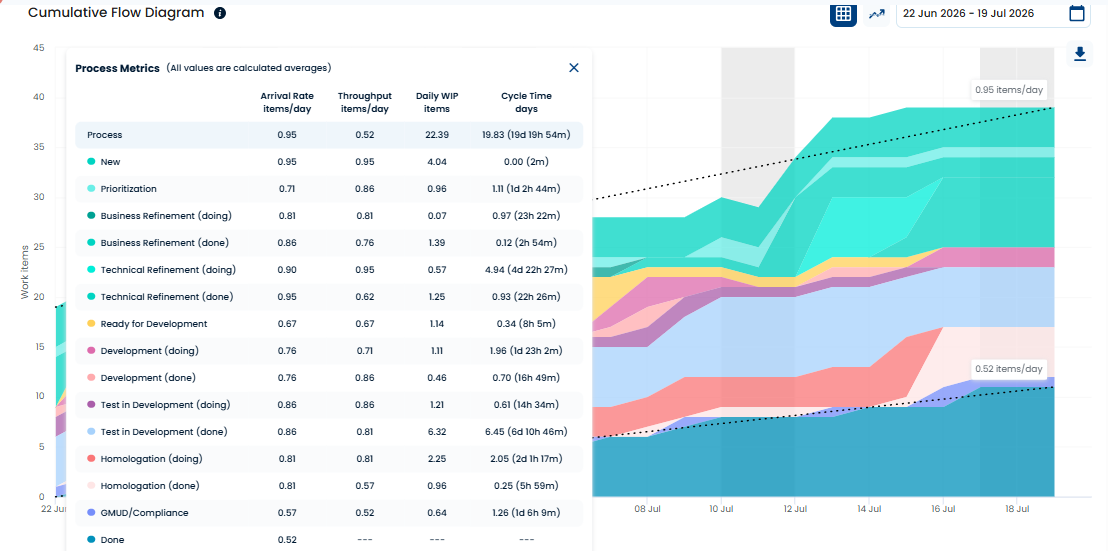The width and height of the screenshot is (1108, 551).
Task: Click the daily WIP value 6.32
Action: [437, 432]
